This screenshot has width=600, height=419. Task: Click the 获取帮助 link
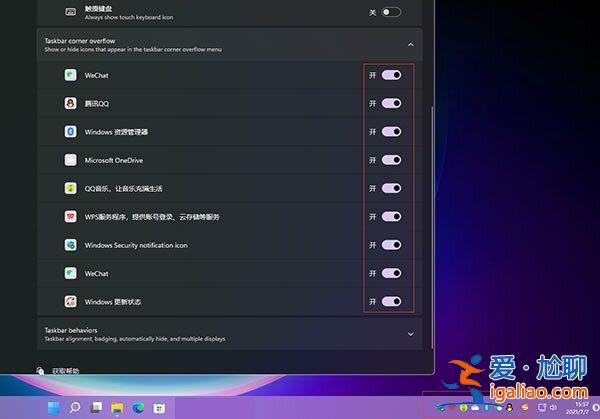(x=65, y=371)
